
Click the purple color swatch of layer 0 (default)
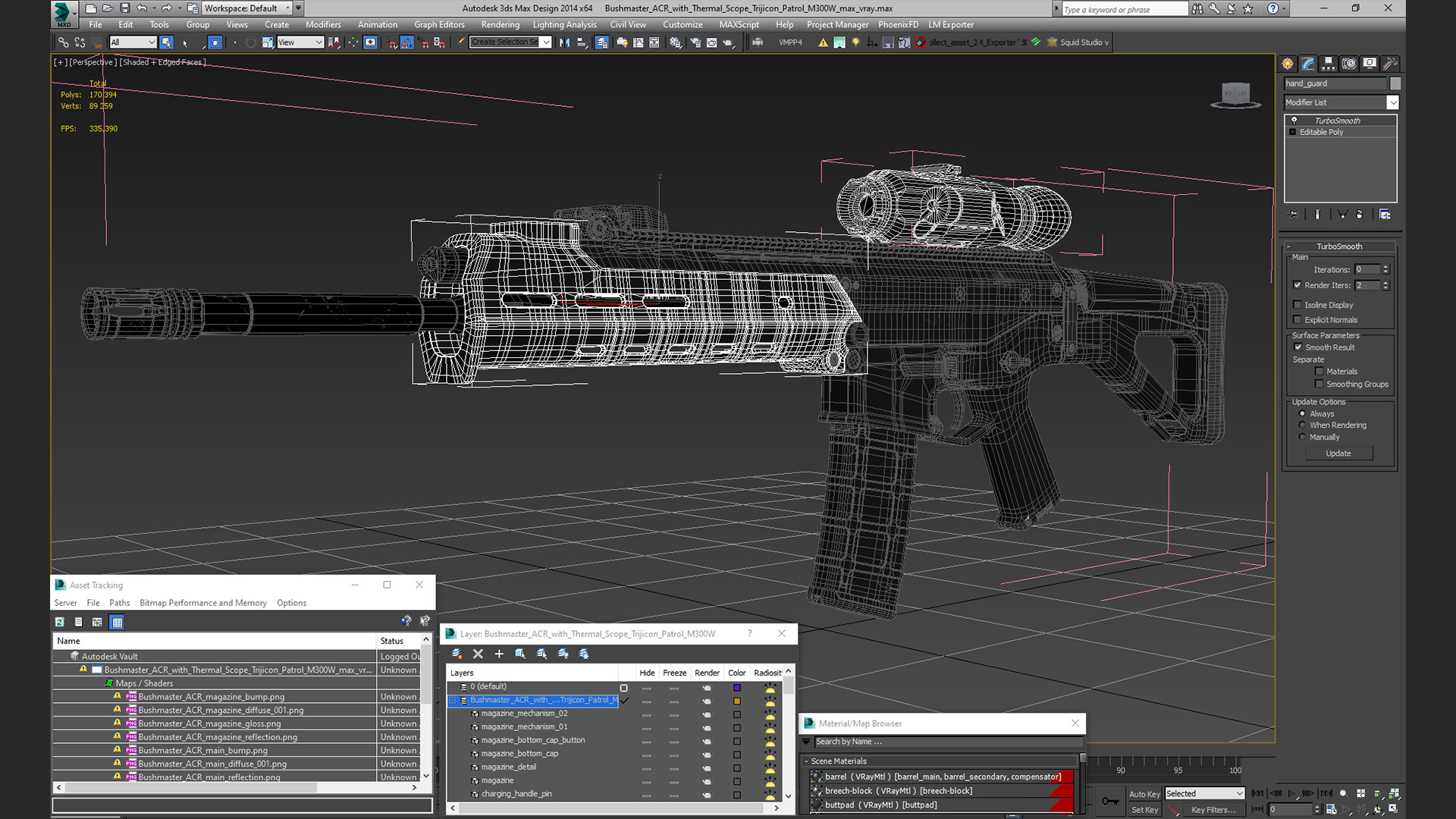pyautogui.click(x=736, y=688)
